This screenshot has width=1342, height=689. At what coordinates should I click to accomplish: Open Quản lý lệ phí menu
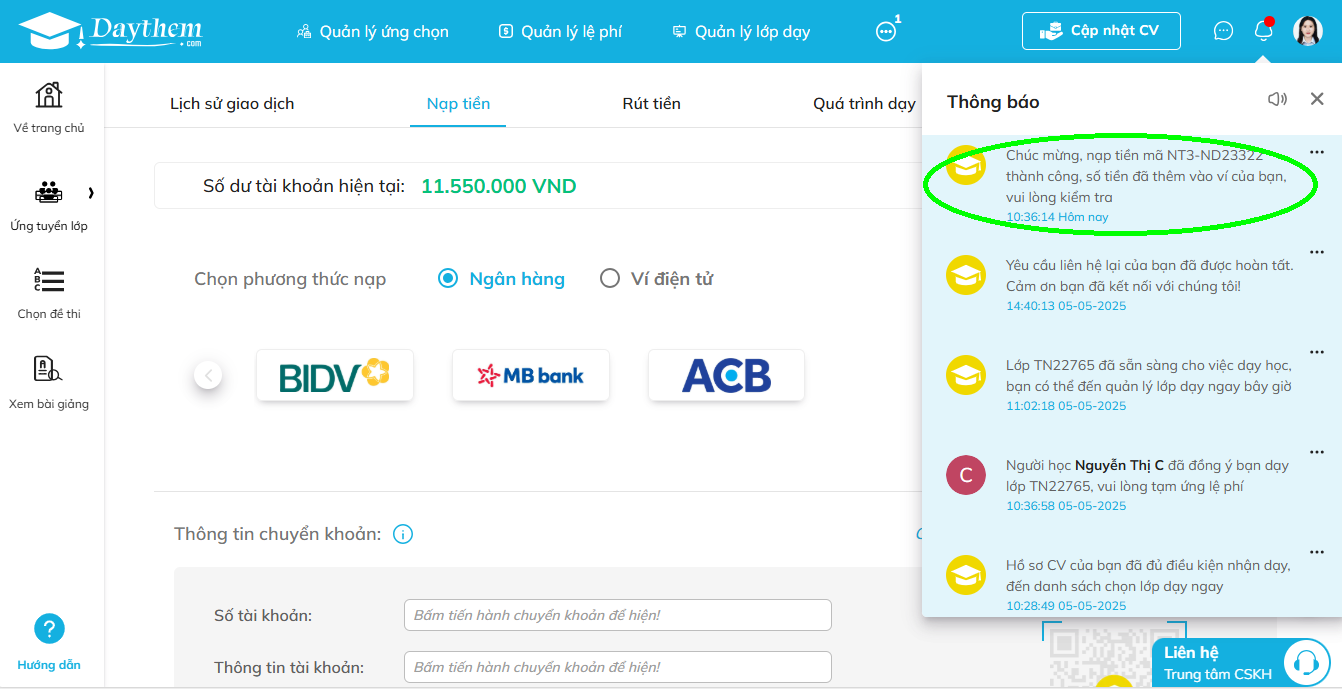pyautogui.click(x=560, y=32)
